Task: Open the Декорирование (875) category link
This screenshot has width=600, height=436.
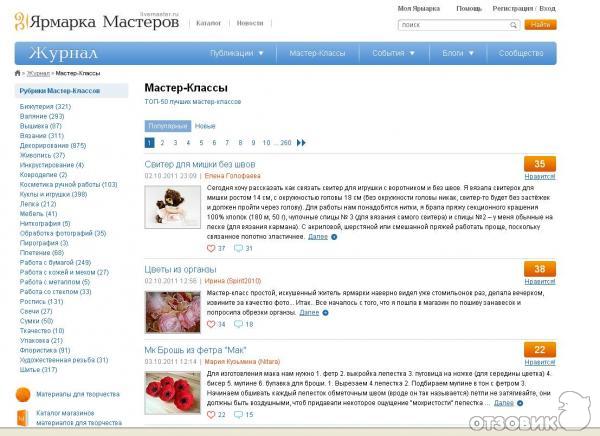Action: (53, 145)
